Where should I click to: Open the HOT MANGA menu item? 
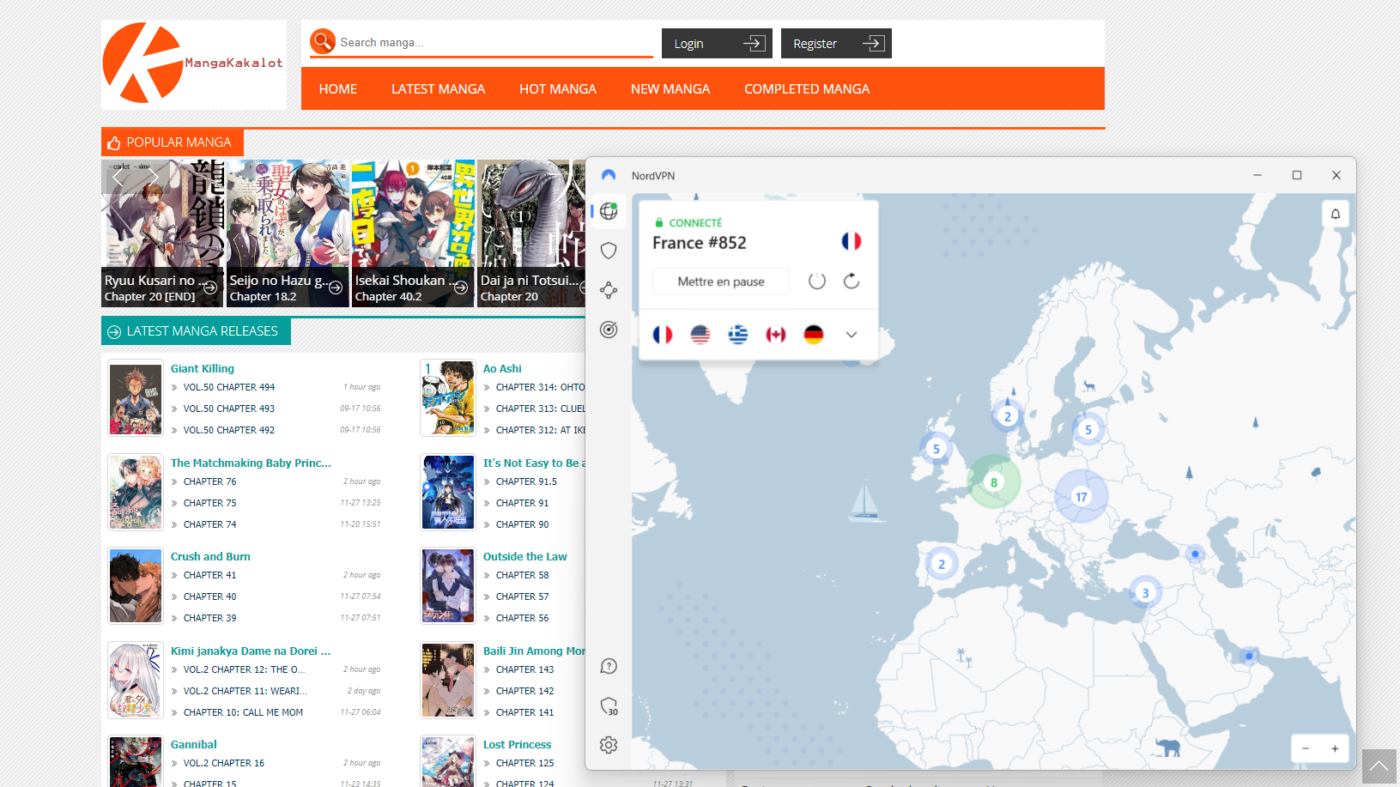coord(558,89)
